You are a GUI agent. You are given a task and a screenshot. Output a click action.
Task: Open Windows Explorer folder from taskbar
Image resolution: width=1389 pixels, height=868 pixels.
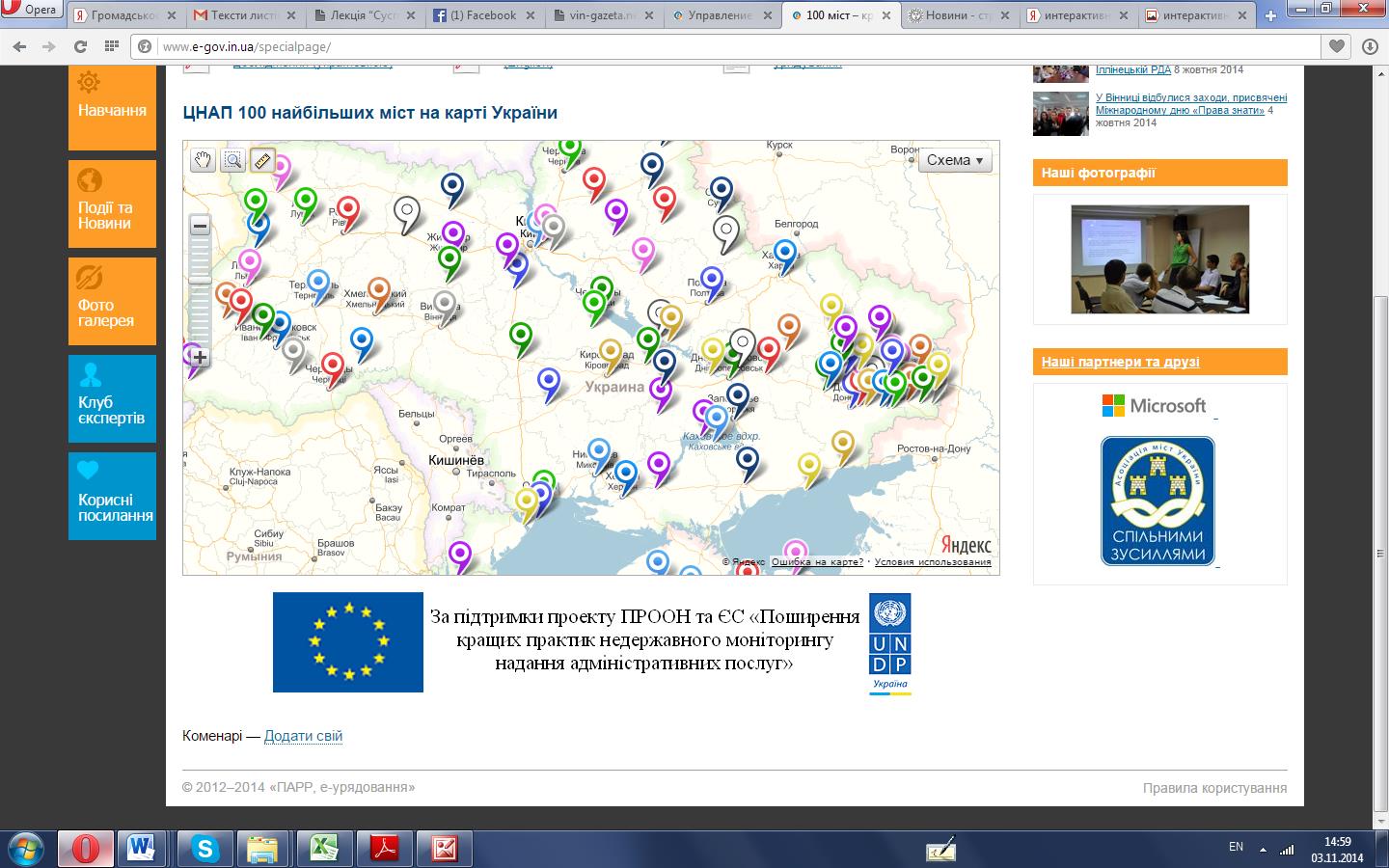[x=263, y=849]
